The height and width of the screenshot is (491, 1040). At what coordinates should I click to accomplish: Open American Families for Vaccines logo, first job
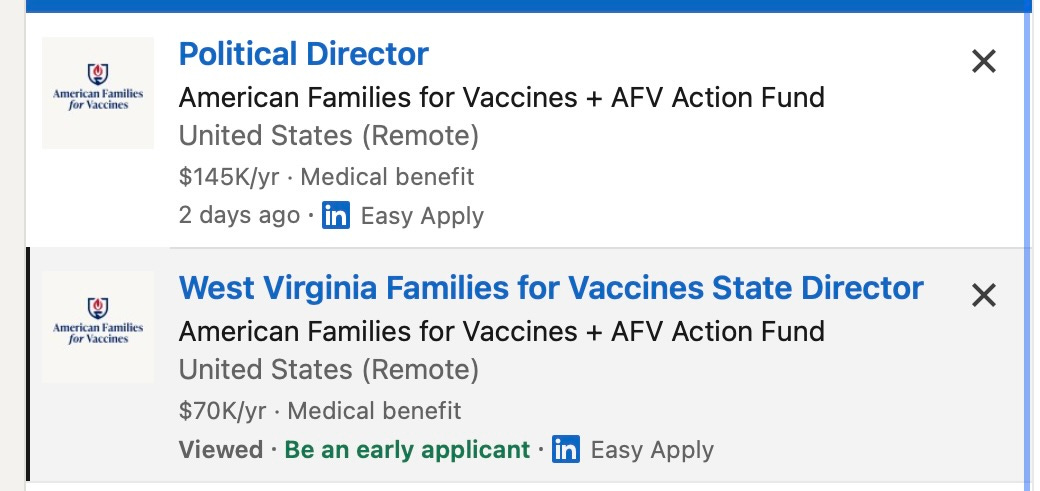click(x=98, y=93)
